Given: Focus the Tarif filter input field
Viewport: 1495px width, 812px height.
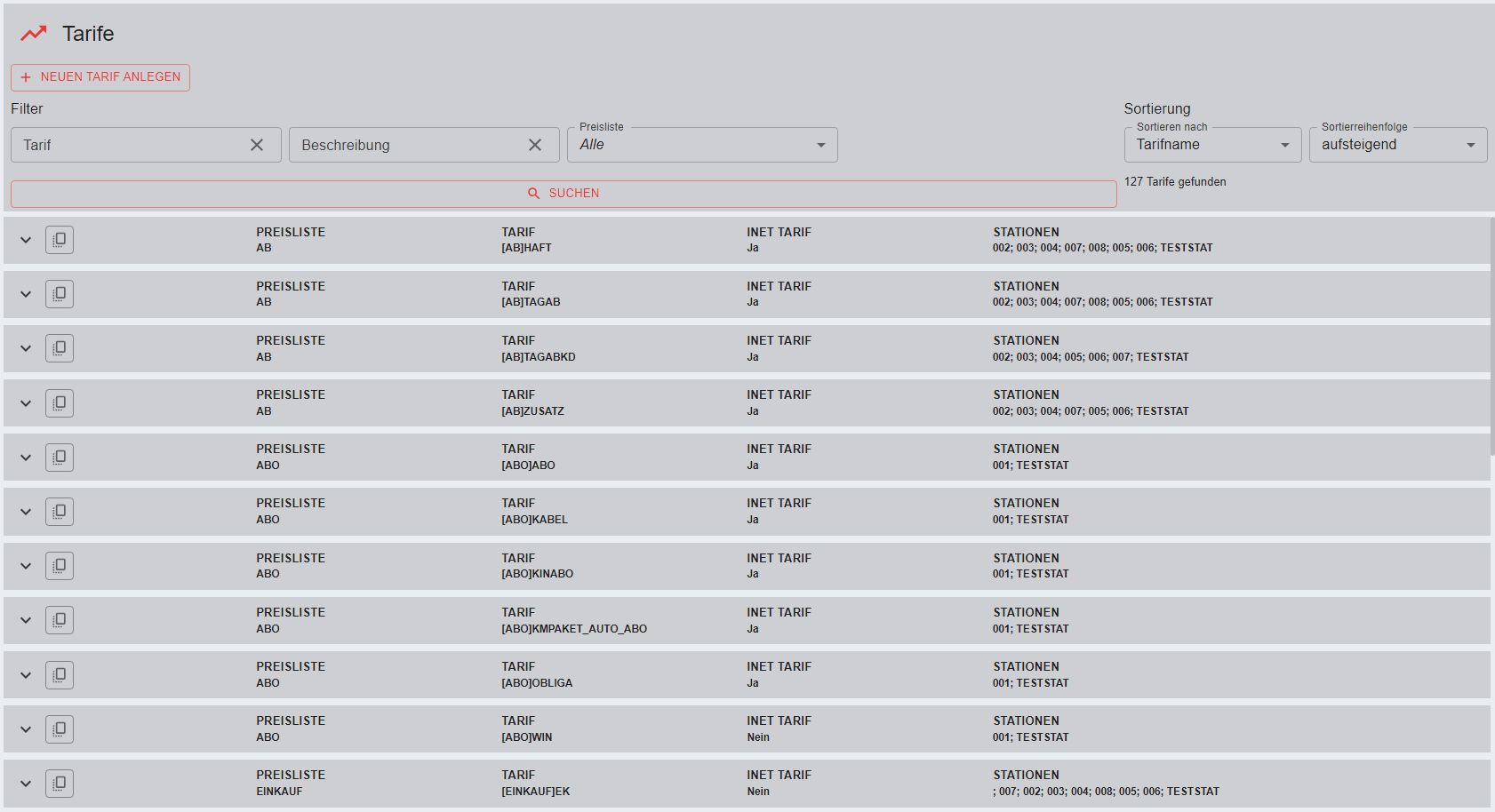Looking at the screenshot, I should 129,145.
